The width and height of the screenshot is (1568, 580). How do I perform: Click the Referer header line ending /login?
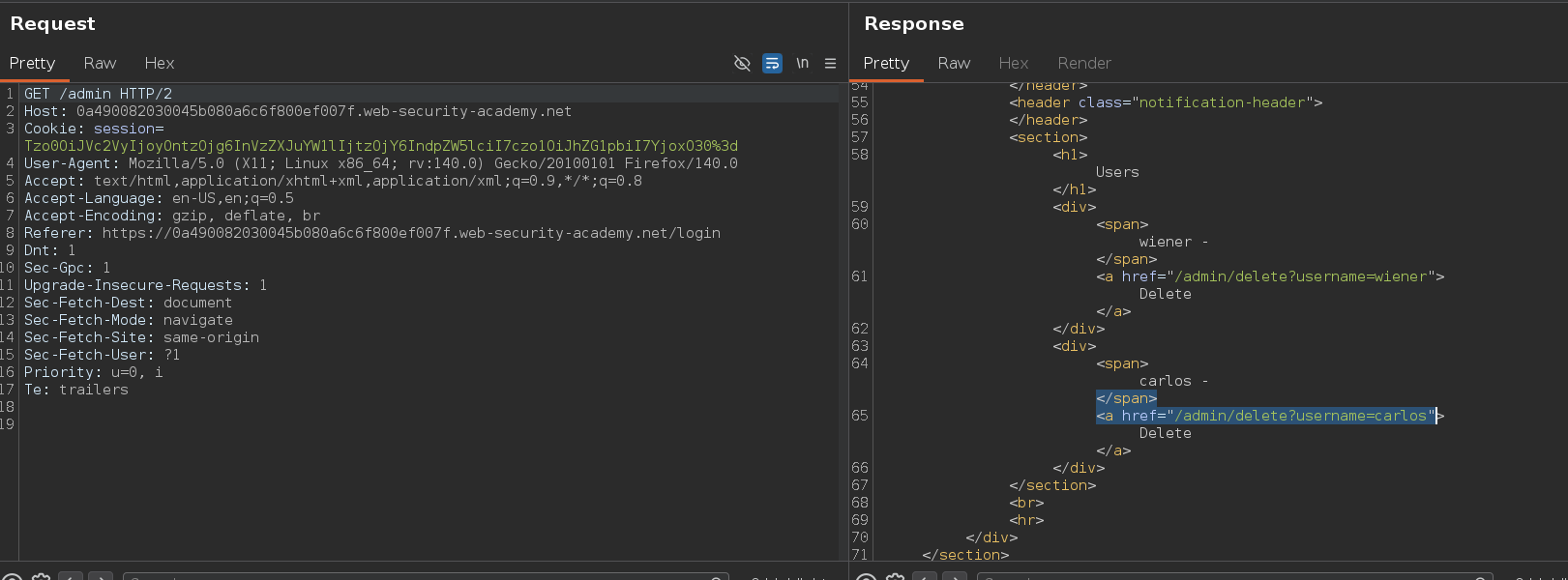(372, 233)
